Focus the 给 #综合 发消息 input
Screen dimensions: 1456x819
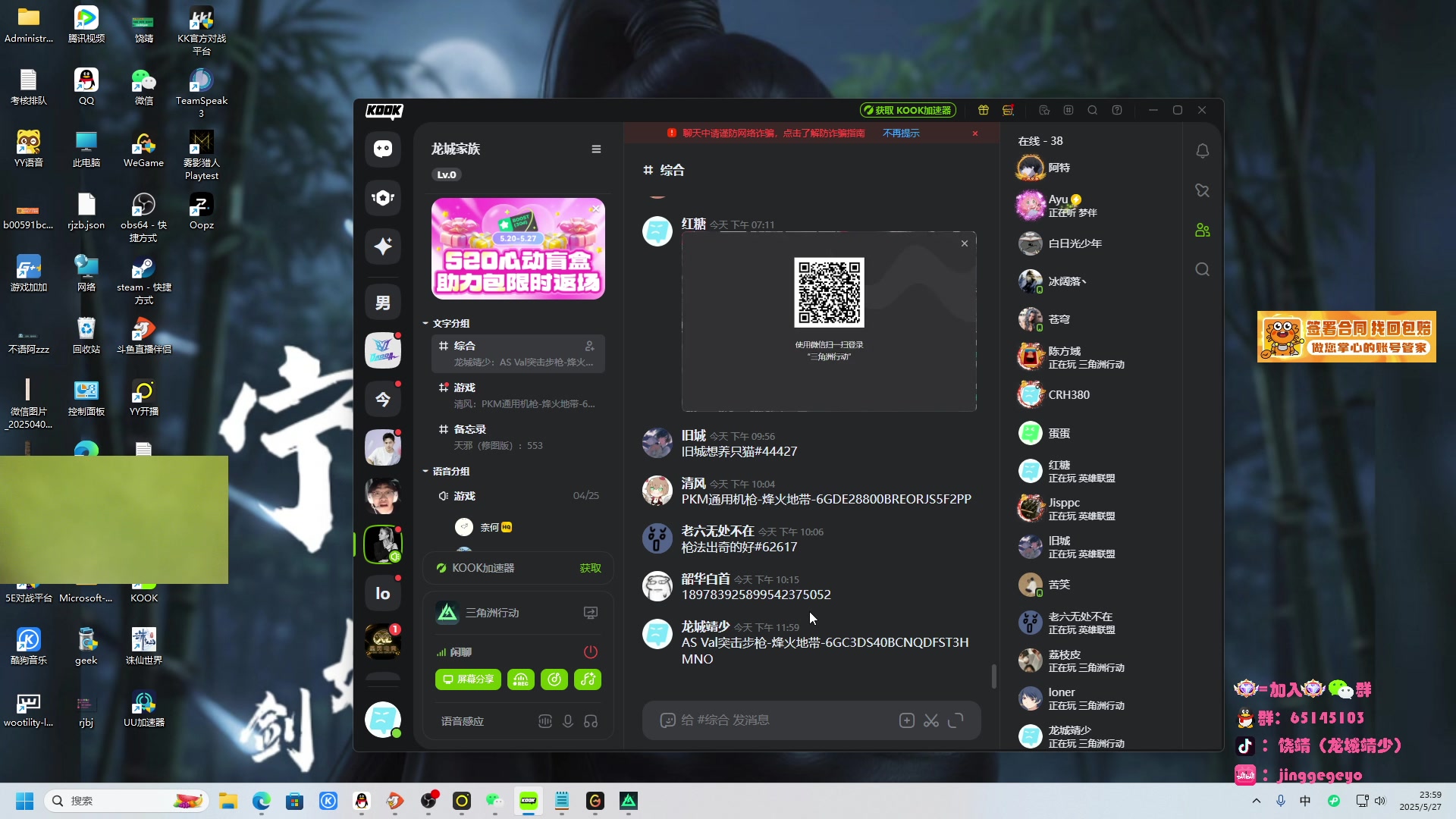(x=785, y=720)
